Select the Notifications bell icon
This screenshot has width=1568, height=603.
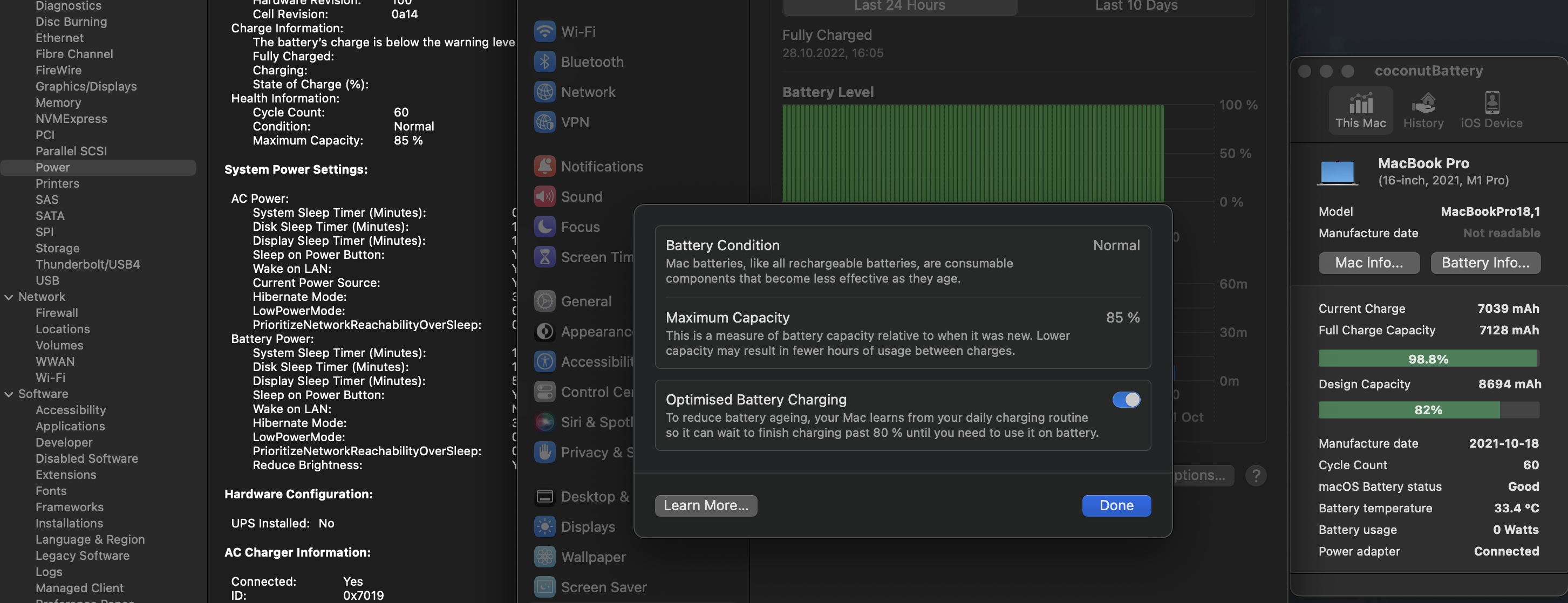[544, 166]
